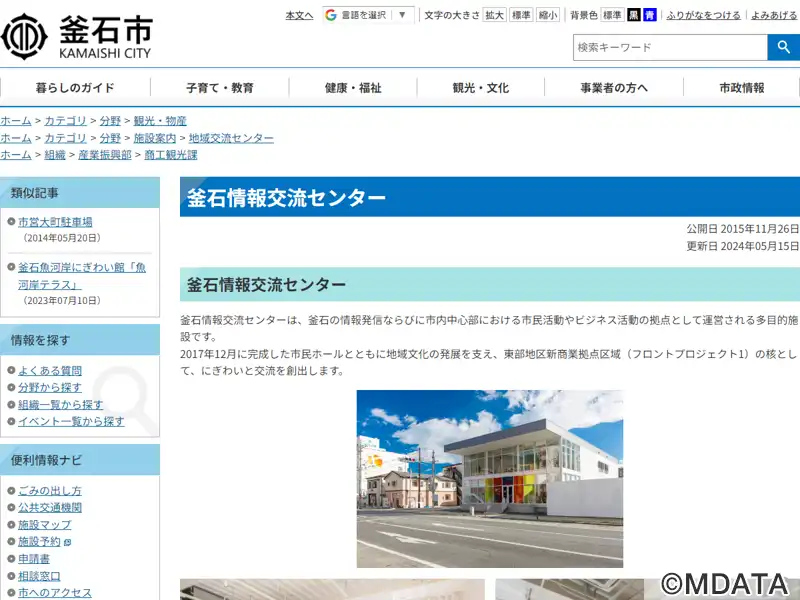Click 施設予約 external link
Screen dimensions: 800x600
pos(39,541)
